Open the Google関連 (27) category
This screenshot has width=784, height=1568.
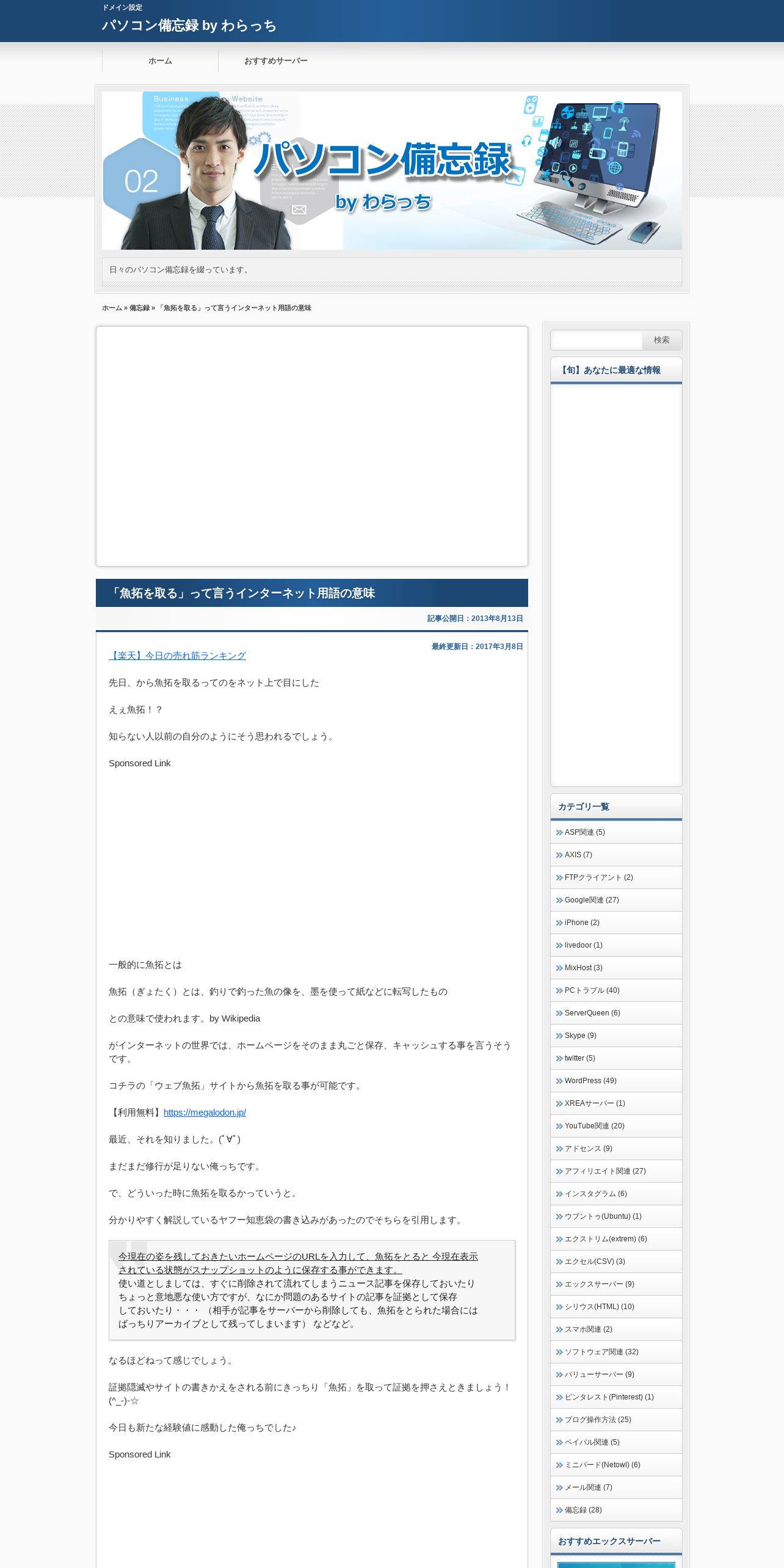coord(616,900)
